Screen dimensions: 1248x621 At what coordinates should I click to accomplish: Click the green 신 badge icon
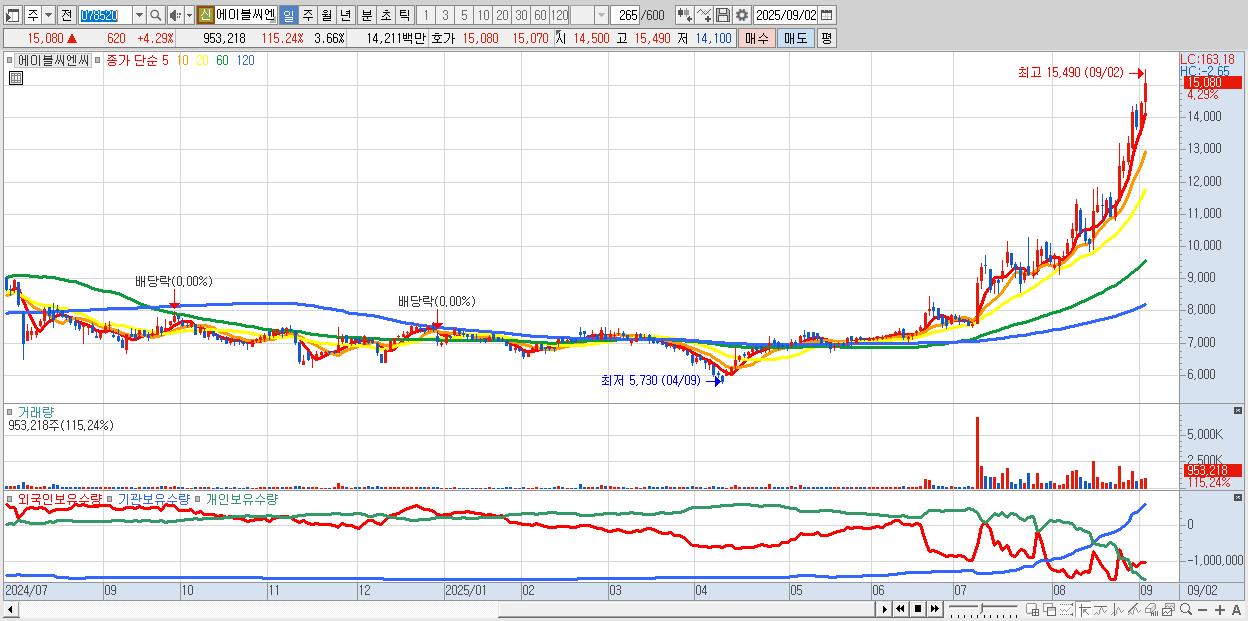tap(204, 15)
